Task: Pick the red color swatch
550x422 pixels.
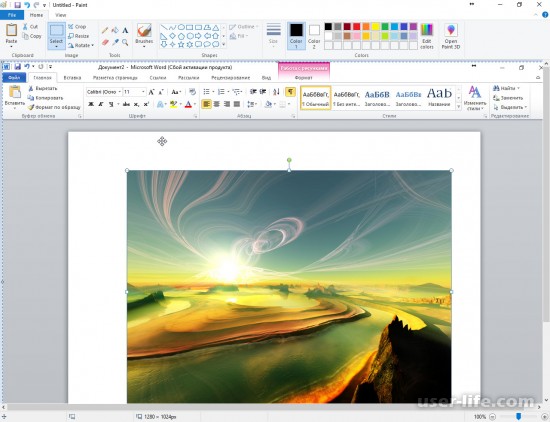Action: pyautogui.click(x=356, y=27)
